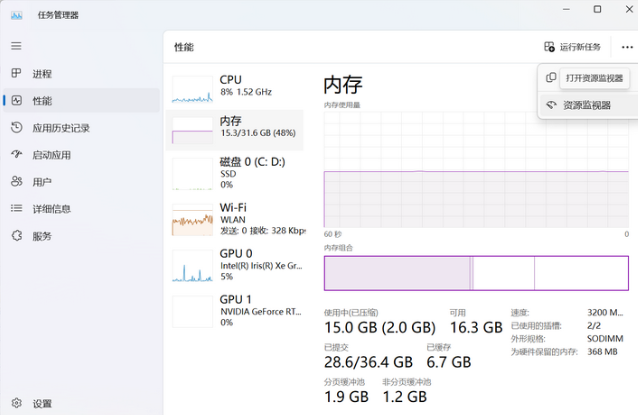This screenshot has height=415, width=638.
Task: Open 设置 gear icon at bottom
Action: tap(16, 403)
